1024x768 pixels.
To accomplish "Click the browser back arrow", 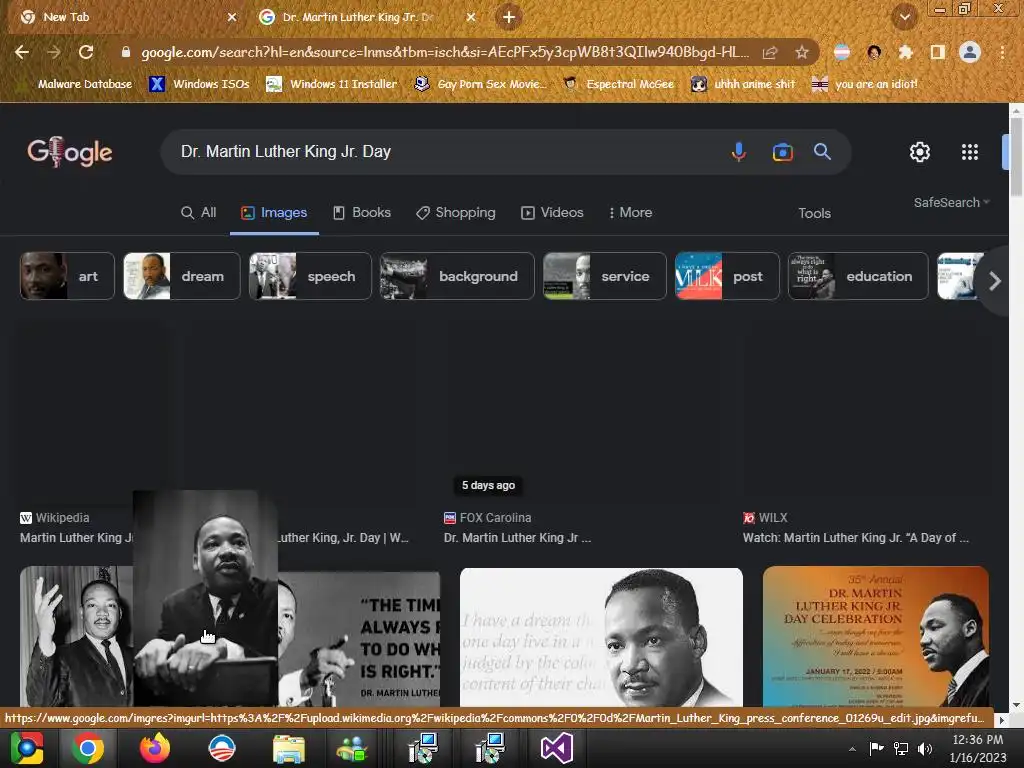I will tap(22, 52).
